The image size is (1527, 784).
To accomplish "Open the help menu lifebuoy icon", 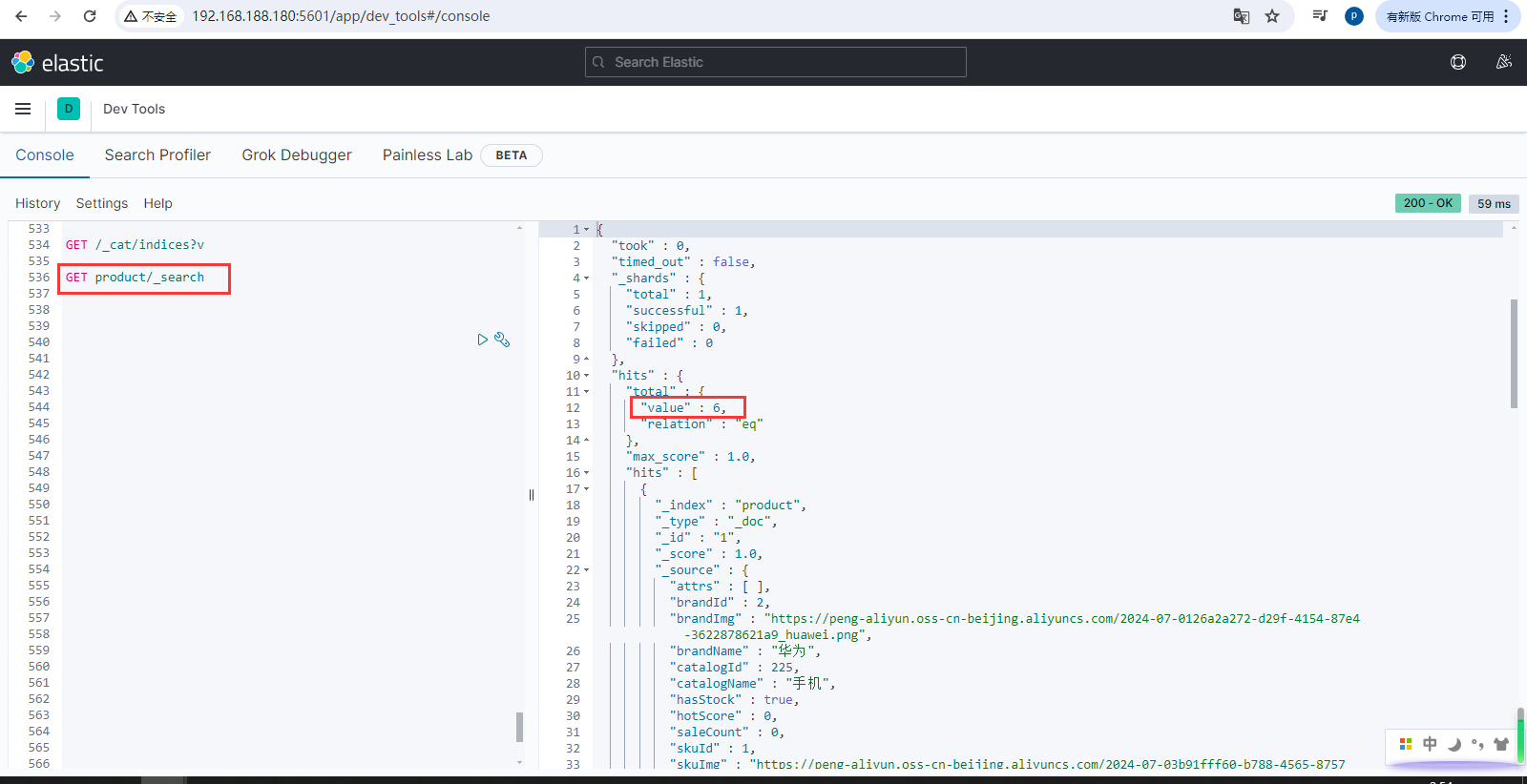I will pos(1458,62).
